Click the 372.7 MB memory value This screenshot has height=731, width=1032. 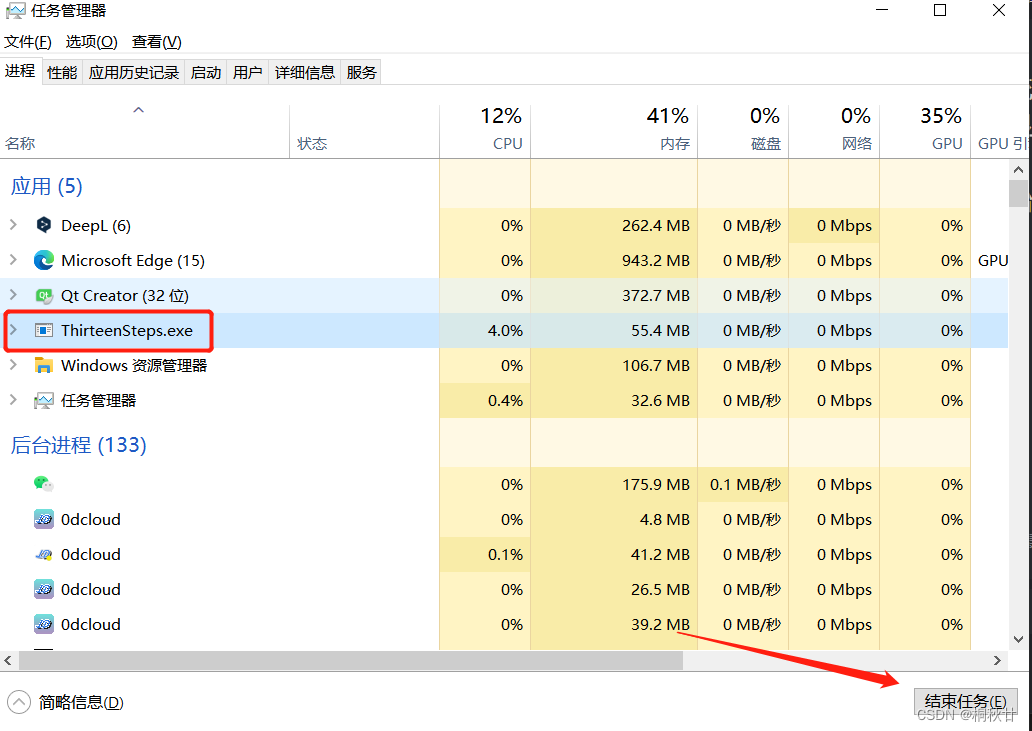click(x=656, y=295)
